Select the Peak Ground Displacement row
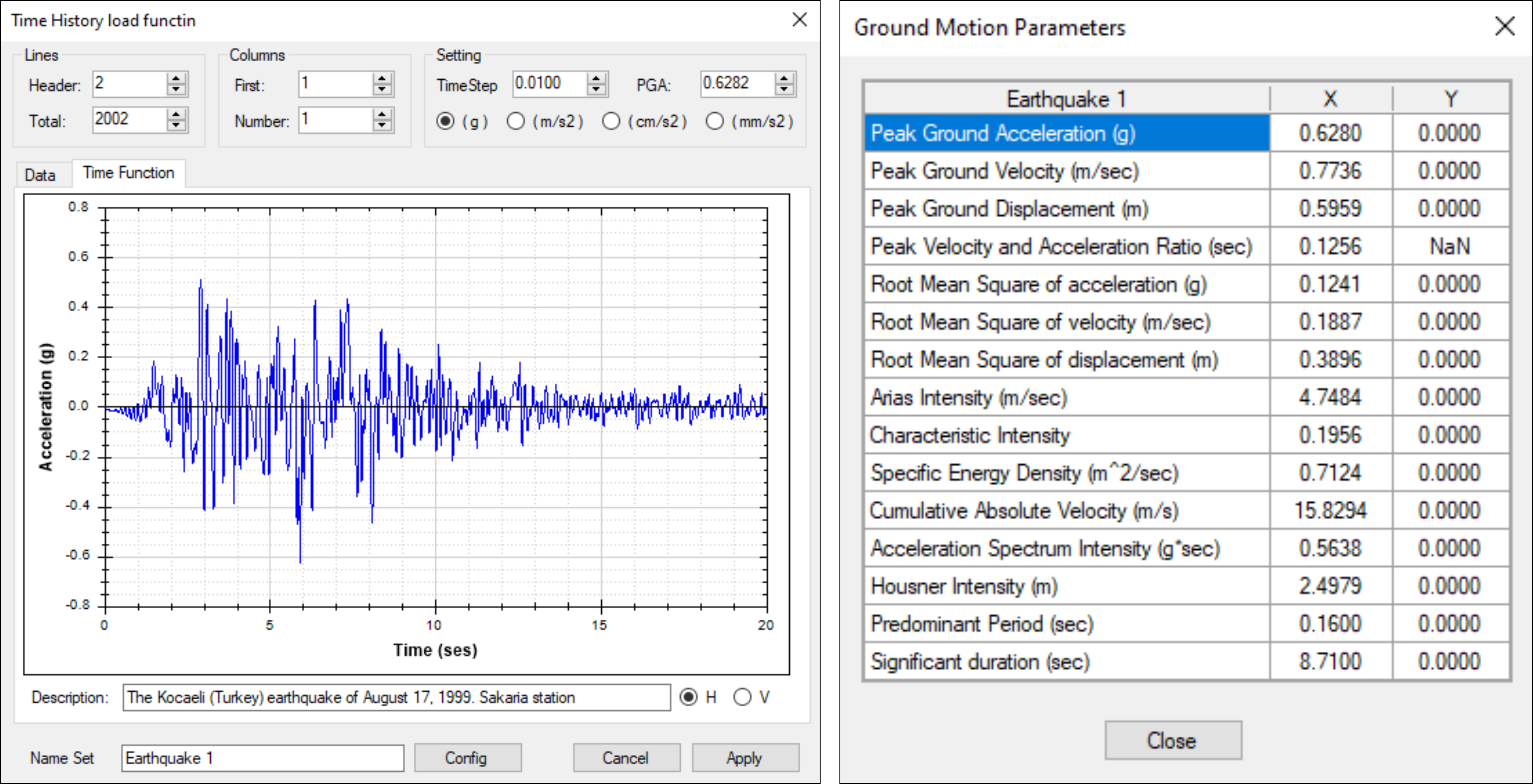1533x784 pixels. pyautogui.click(x=1187, y=209)
